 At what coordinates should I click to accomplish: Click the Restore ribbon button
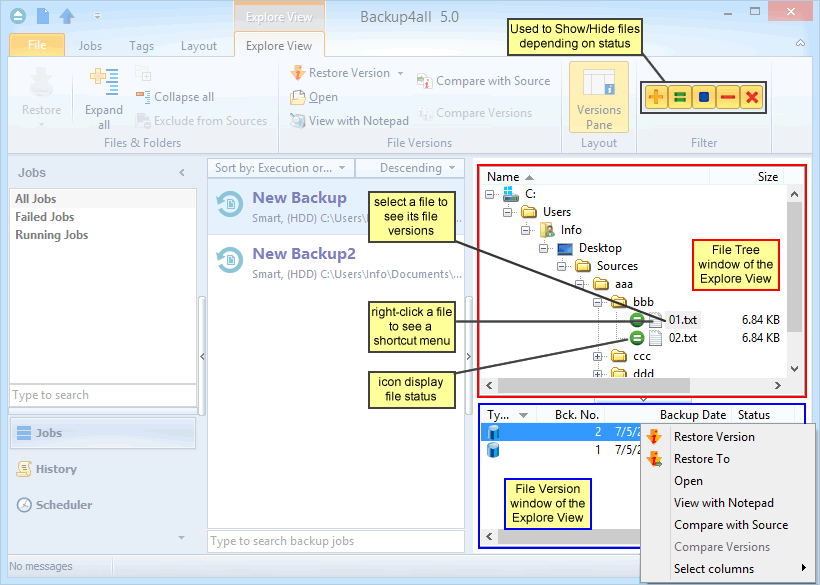tap(41, 96)
